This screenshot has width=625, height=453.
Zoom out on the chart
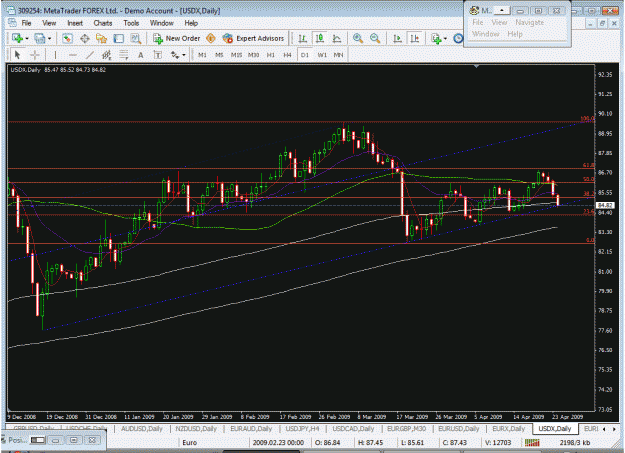pos(375,39)
